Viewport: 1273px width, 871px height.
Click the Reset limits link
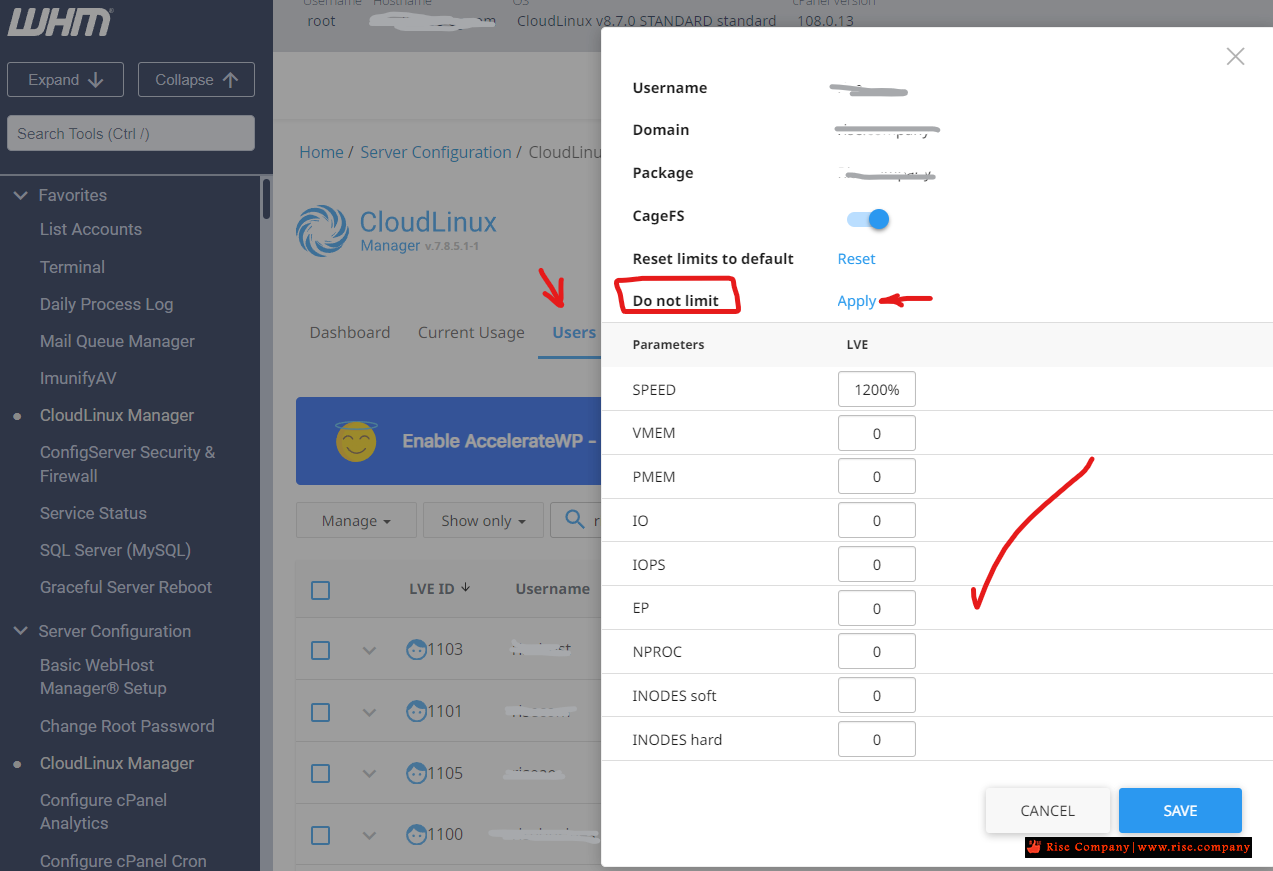[856, 259]
